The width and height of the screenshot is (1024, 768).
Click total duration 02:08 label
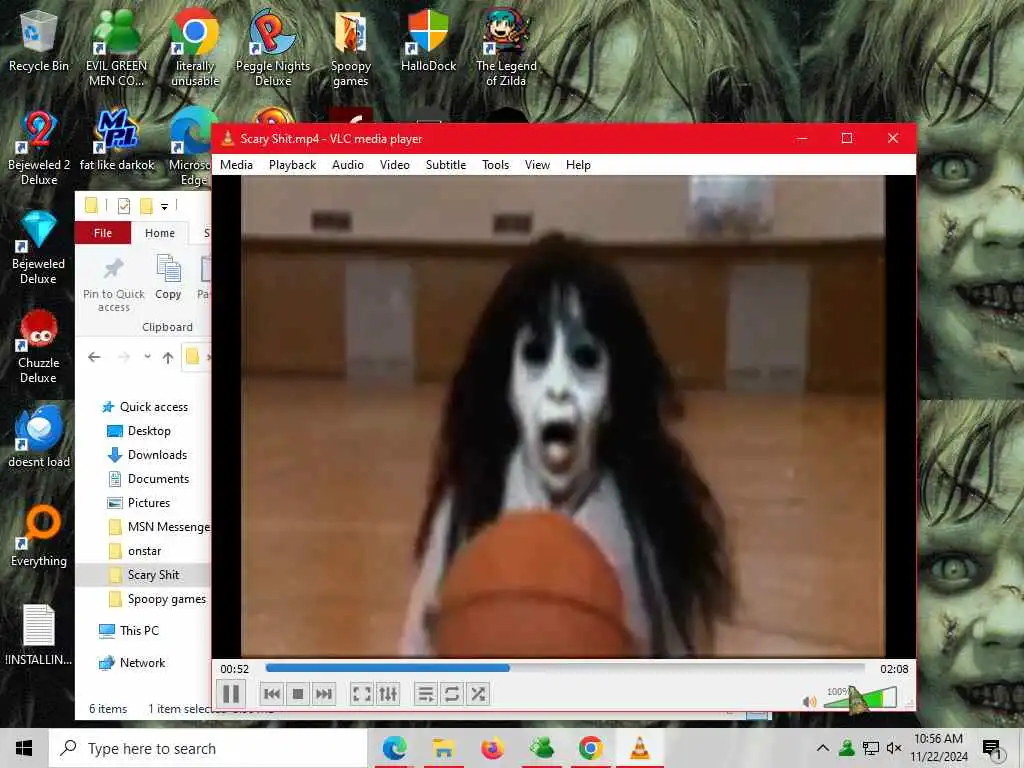coord(894,669)
